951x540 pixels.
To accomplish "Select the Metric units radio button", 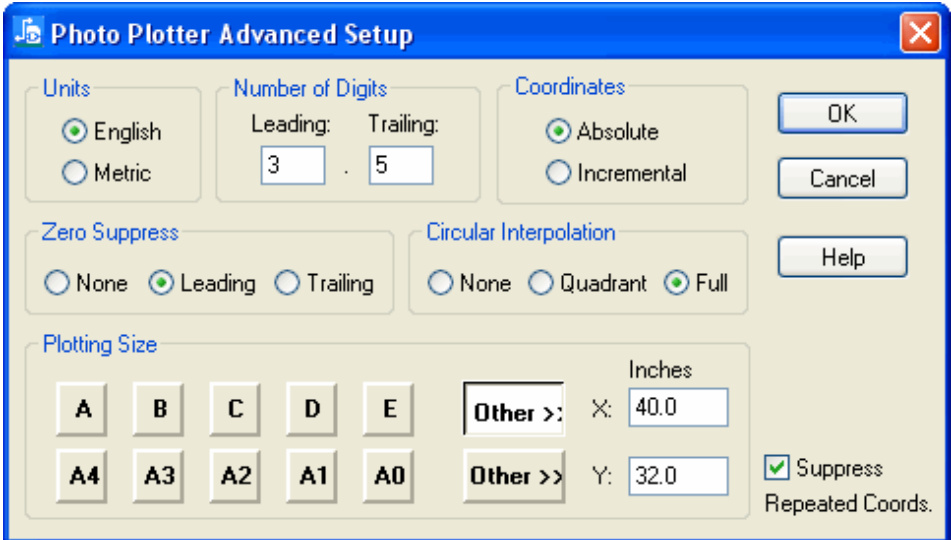I will (75, 173).
